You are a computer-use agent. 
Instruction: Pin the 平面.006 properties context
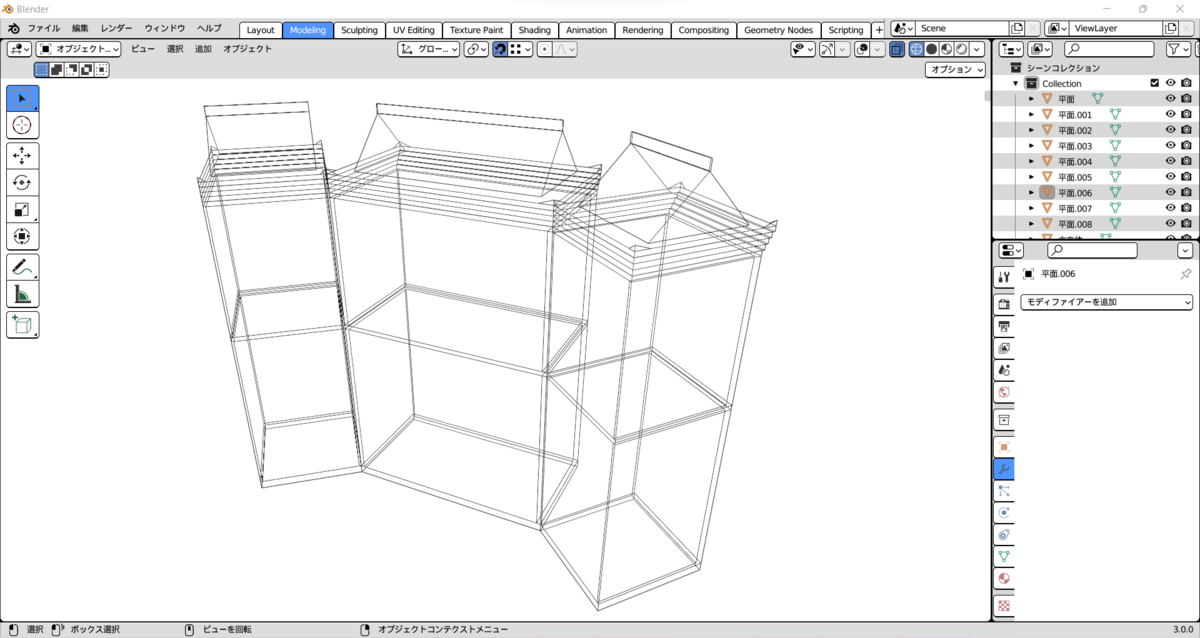pos(1185,274)
